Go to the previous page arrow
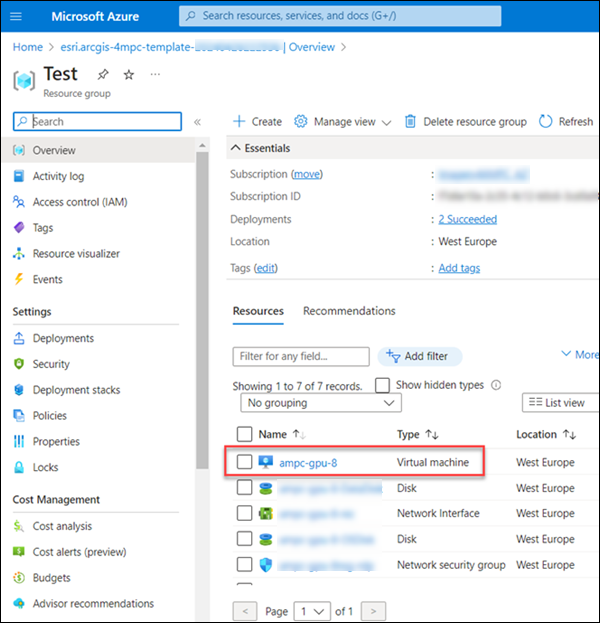This screenshot has height=623, width=600. click(245, 611)
